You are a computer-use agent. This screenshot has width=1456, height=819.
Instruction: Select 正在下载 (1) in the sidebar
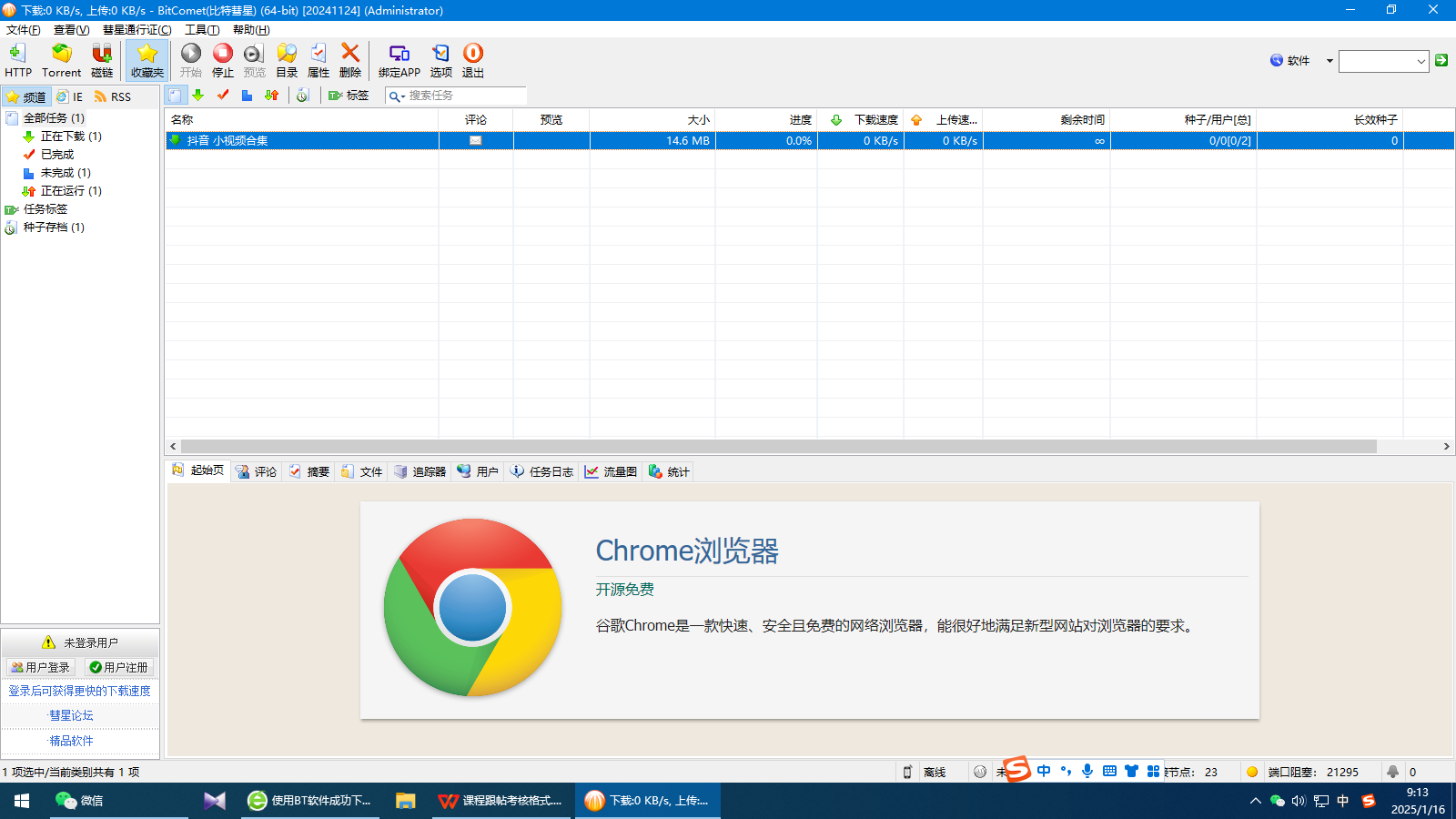point(71,136)
